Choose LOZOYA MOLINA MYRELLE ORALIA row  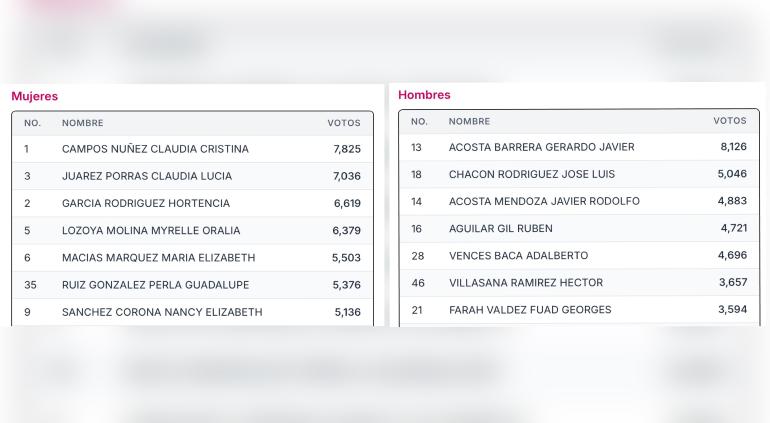coord(192,230)
